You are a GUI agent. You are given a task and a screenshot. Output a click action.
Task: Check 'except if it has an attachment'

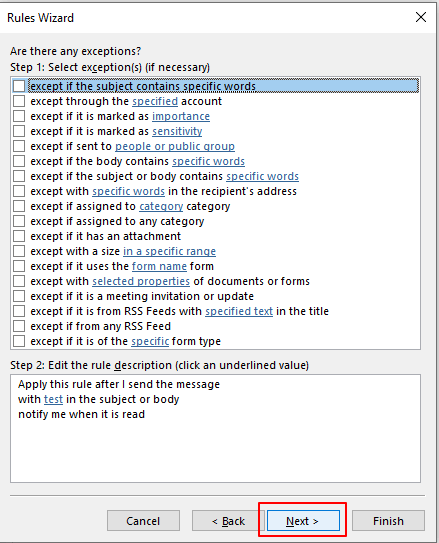tap(19, 236)
